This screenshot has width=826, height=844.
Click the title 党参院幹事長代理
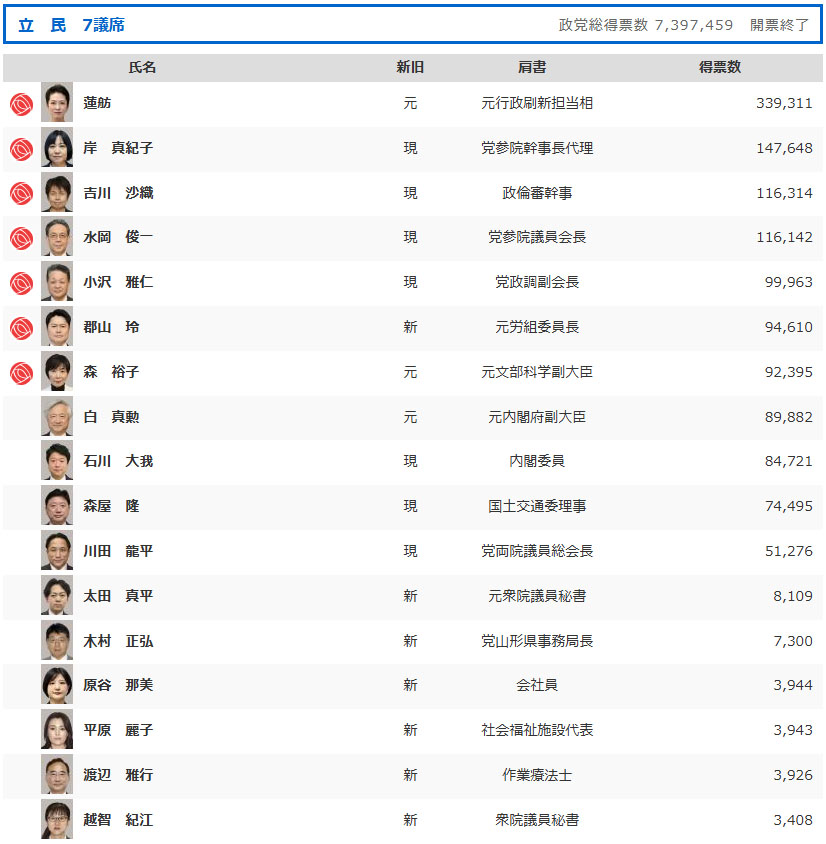point(537,148)
